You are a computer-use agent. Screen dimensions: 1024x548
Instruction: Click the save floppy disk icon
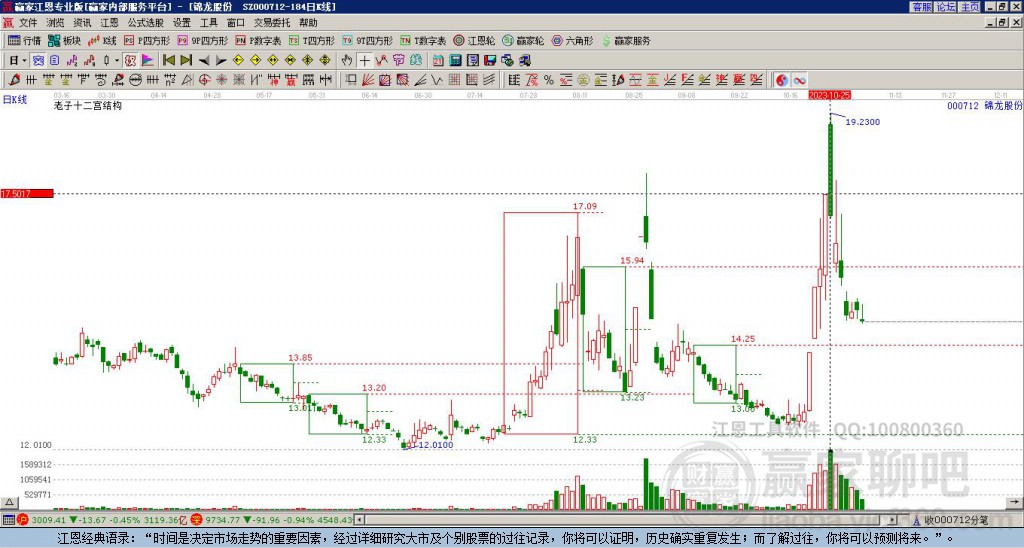490,61
